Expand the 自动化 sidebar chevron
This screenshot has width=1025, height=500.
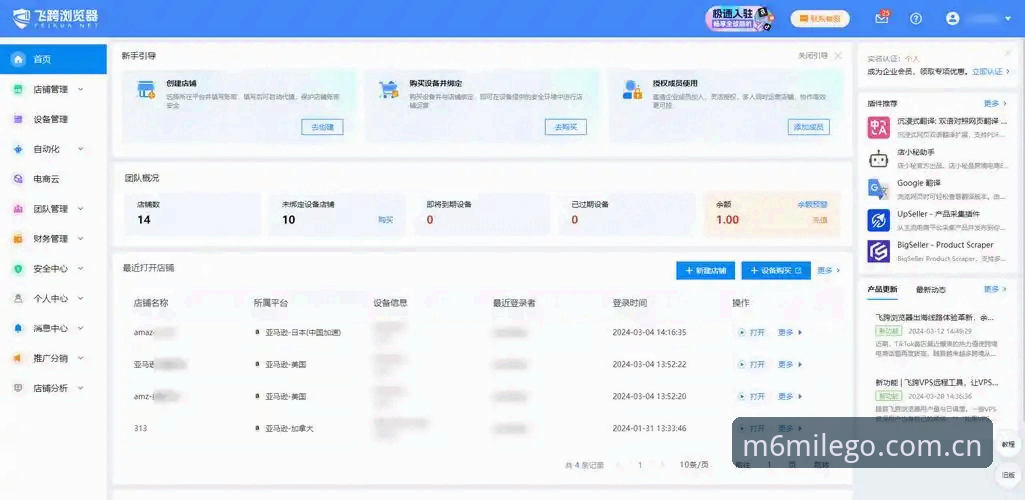[81, 149]
